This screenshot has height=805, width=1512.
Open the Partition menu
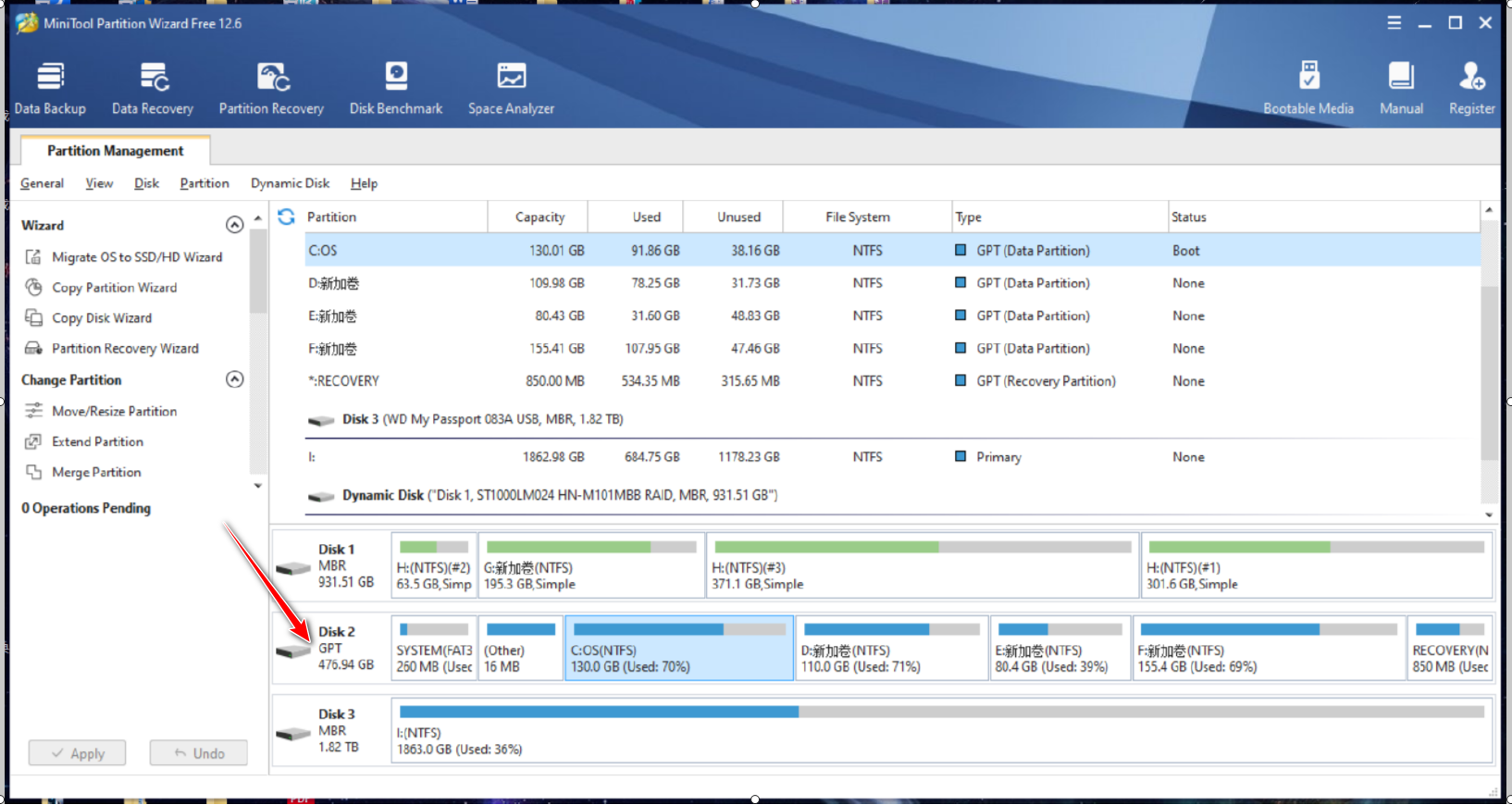point(204,183)
